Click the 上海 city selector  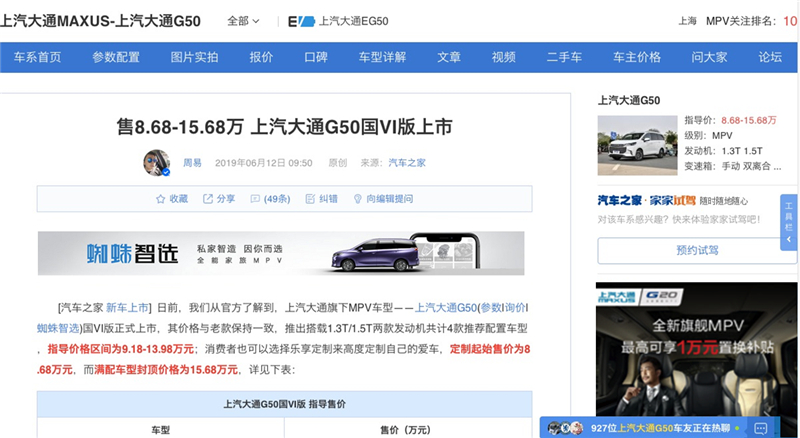point(687,21)
